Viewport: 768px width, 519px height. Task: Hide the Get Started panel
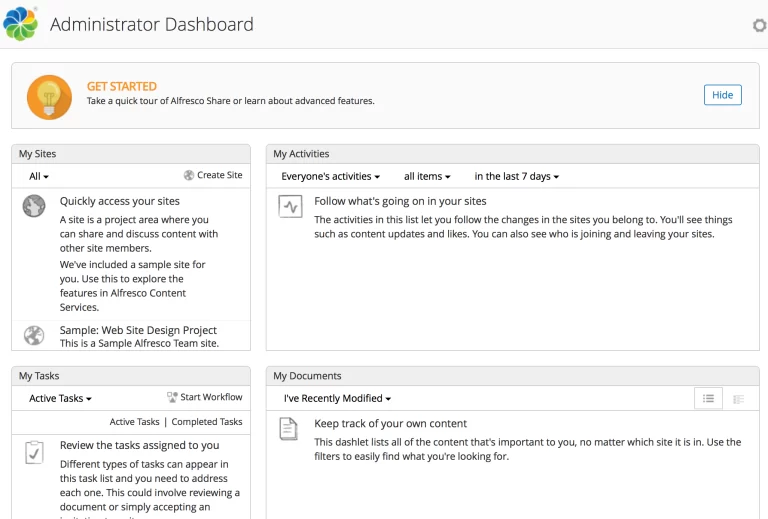pos(722,95)
